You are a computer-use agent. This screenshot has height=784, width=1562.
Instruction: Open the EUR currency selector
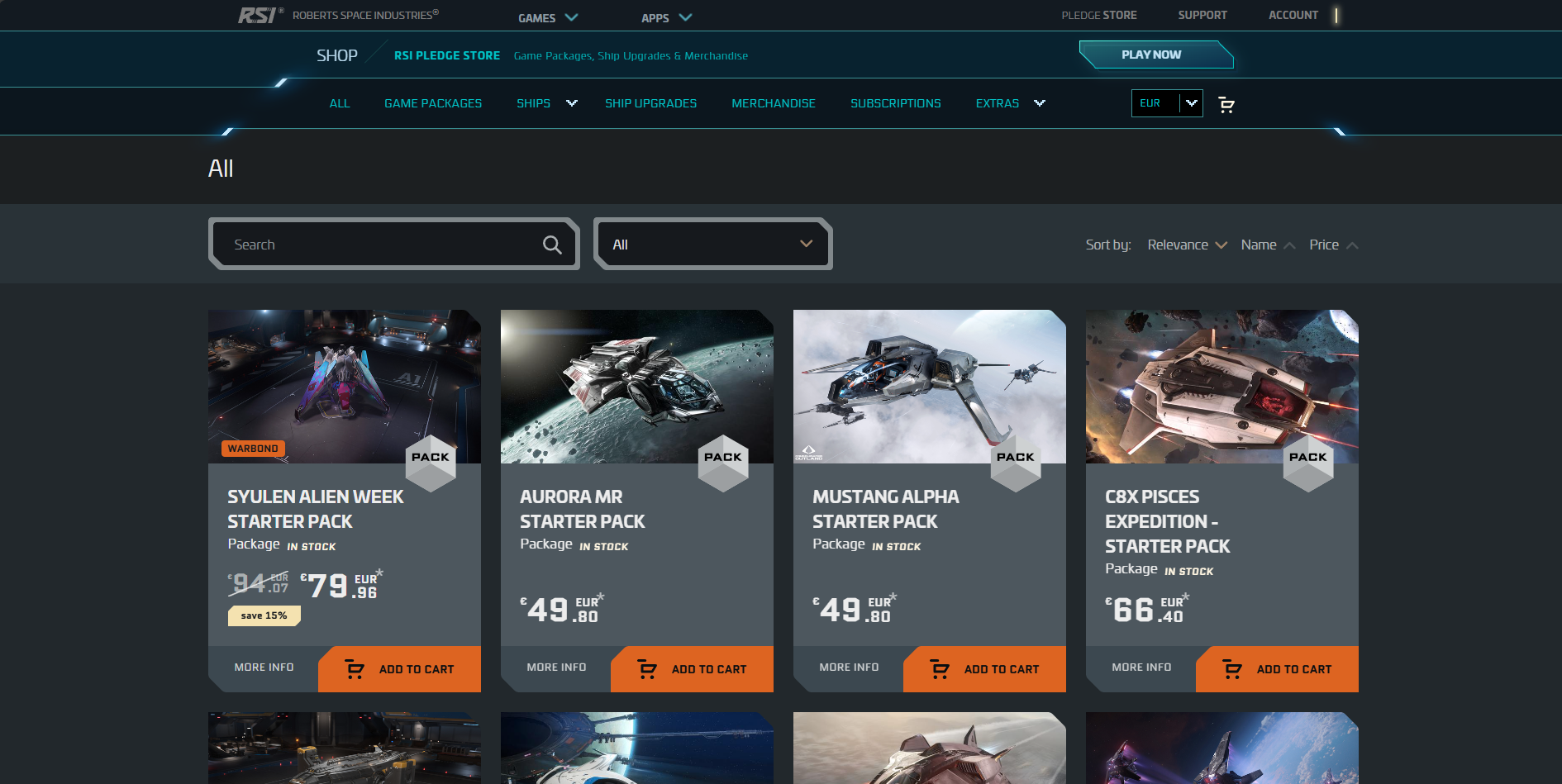click(1167, 103)
